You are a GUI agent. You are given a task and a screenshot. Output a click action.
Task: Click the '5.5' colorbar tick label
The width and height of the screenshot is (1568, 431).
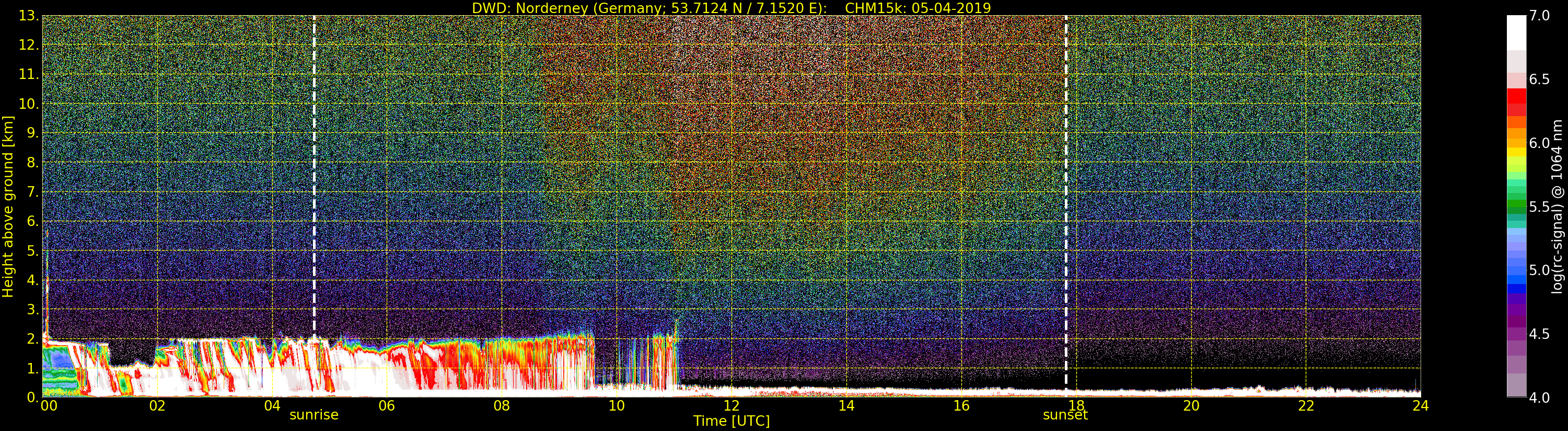[1539, 207]
